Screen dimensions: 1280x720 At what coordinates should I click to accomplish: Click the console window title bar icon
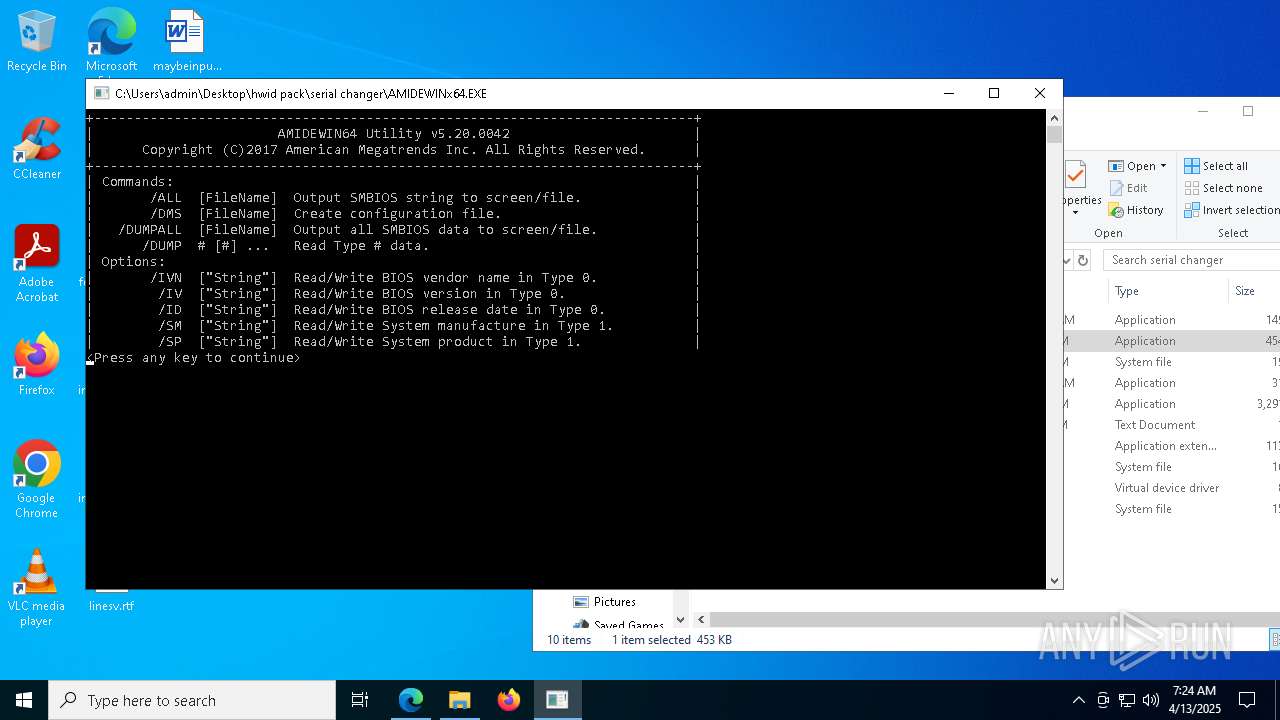click(x=101, y=93)
